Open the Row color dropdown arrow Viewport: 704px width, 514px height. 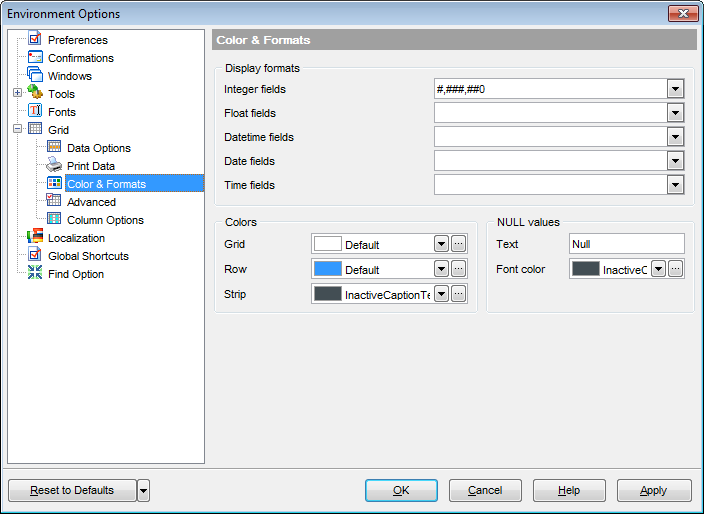point(441,269)
